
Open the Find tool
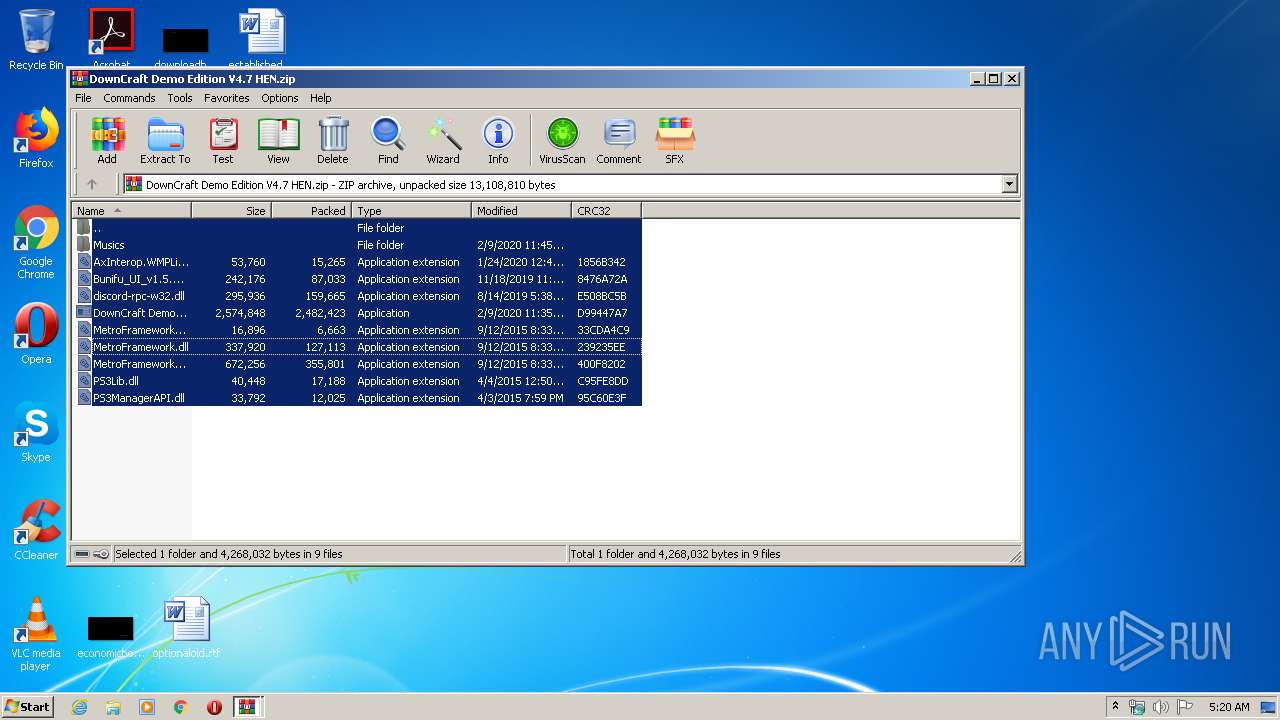[x=388, y=141]
